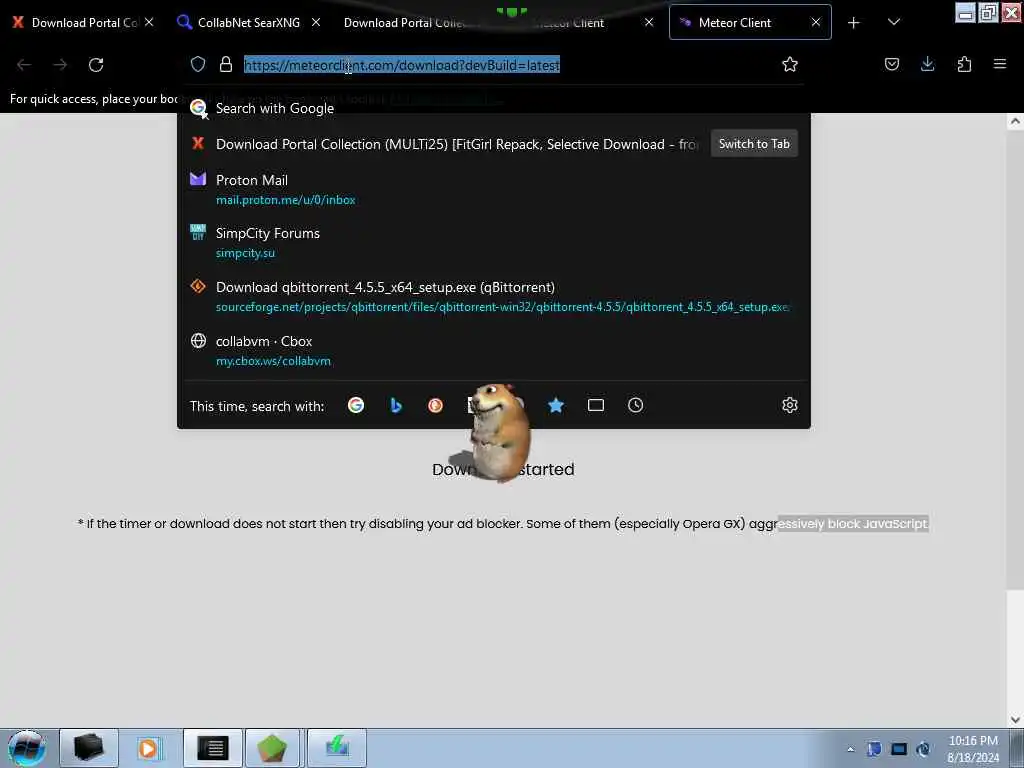
Task: Reload the current page
Action: click(x=96, y=65)
